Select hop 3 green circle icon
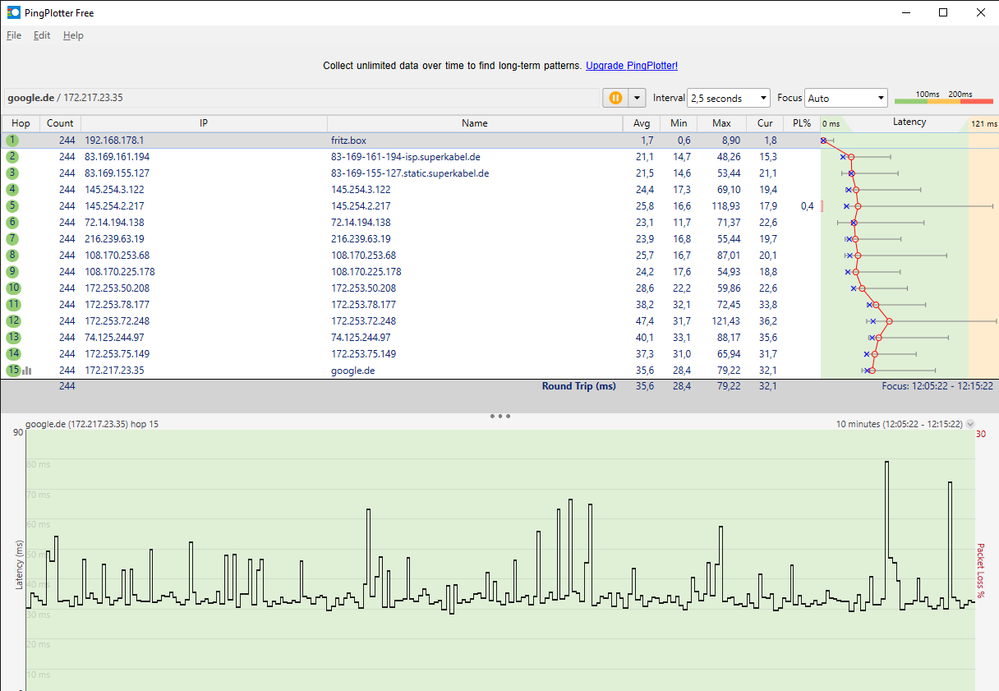999x691 pixels. tap(13, 173)
